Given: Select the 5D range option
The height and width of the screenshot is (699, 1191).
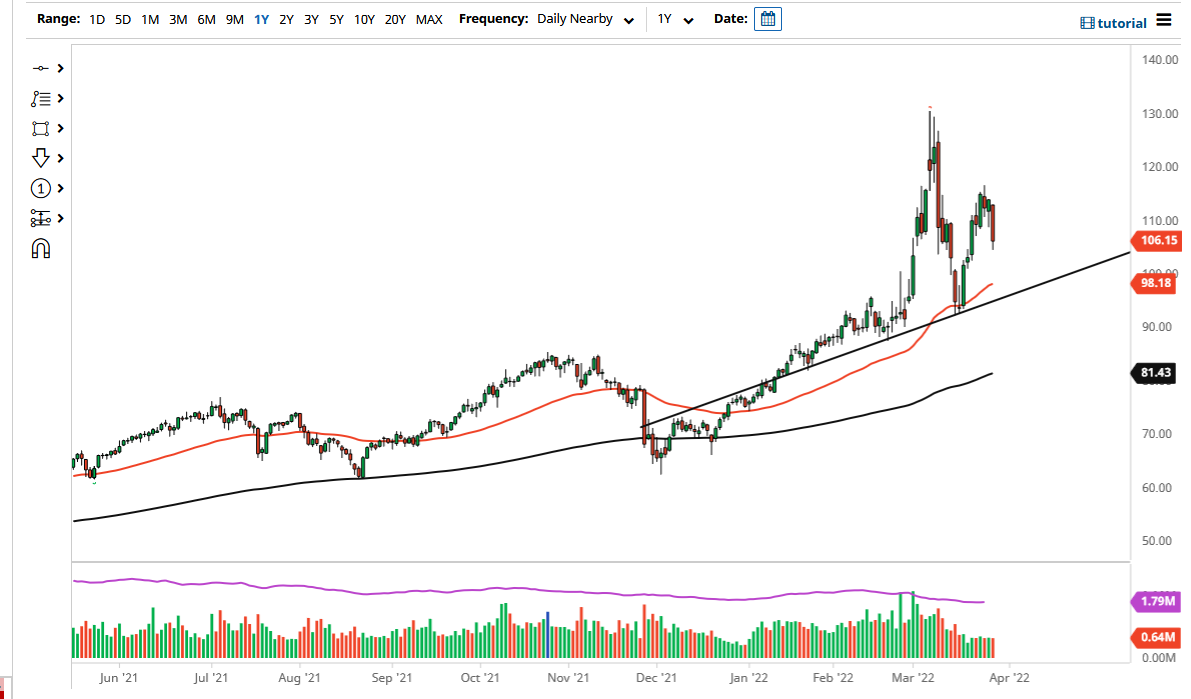Looking at the screenshot, I should [x=122, y=20].
